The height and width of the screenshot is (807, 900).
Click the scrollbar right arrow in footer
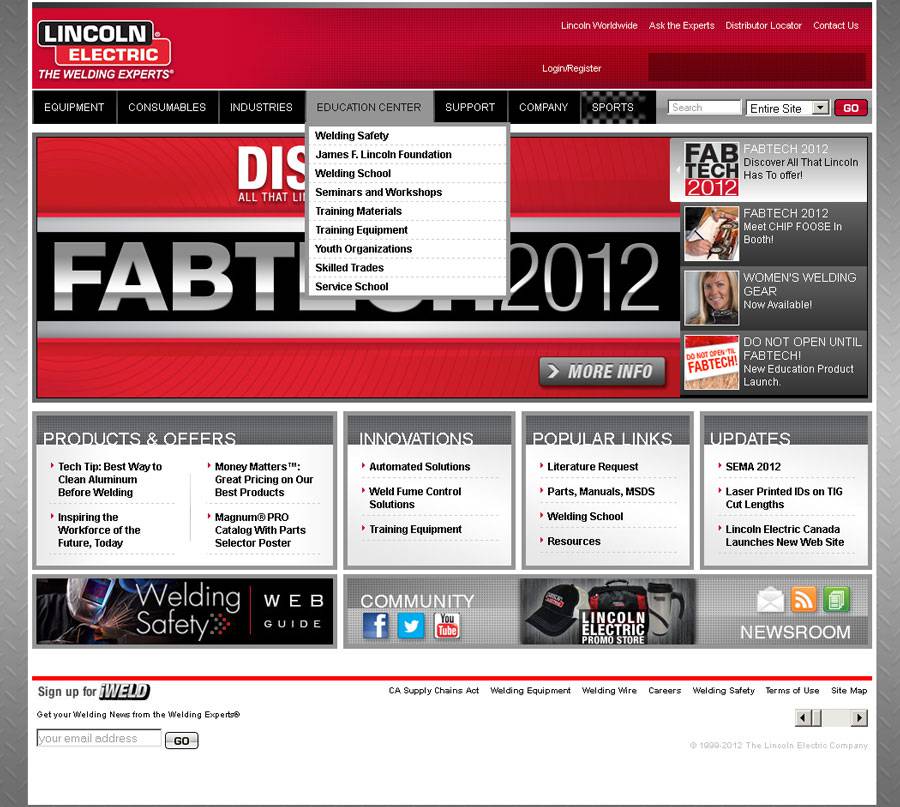pos(859,718)
